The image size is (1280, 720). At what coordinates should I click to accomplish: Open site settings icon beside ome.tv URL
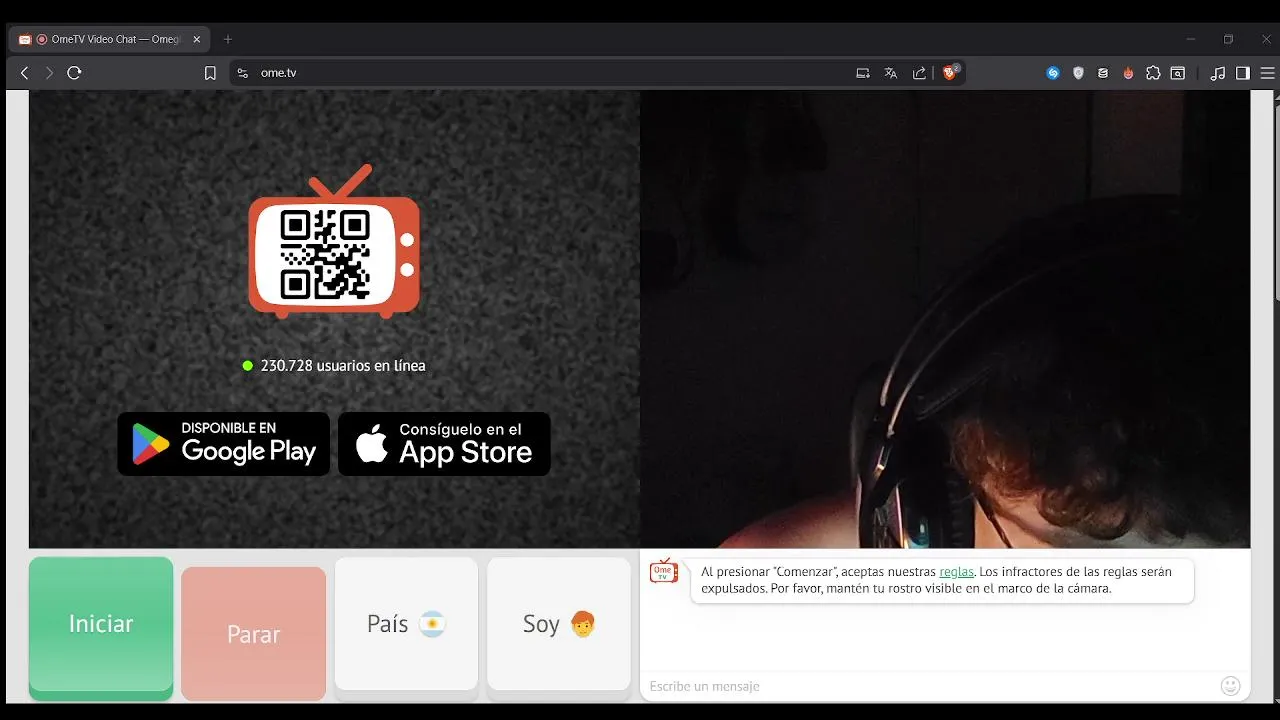[242, 73]
